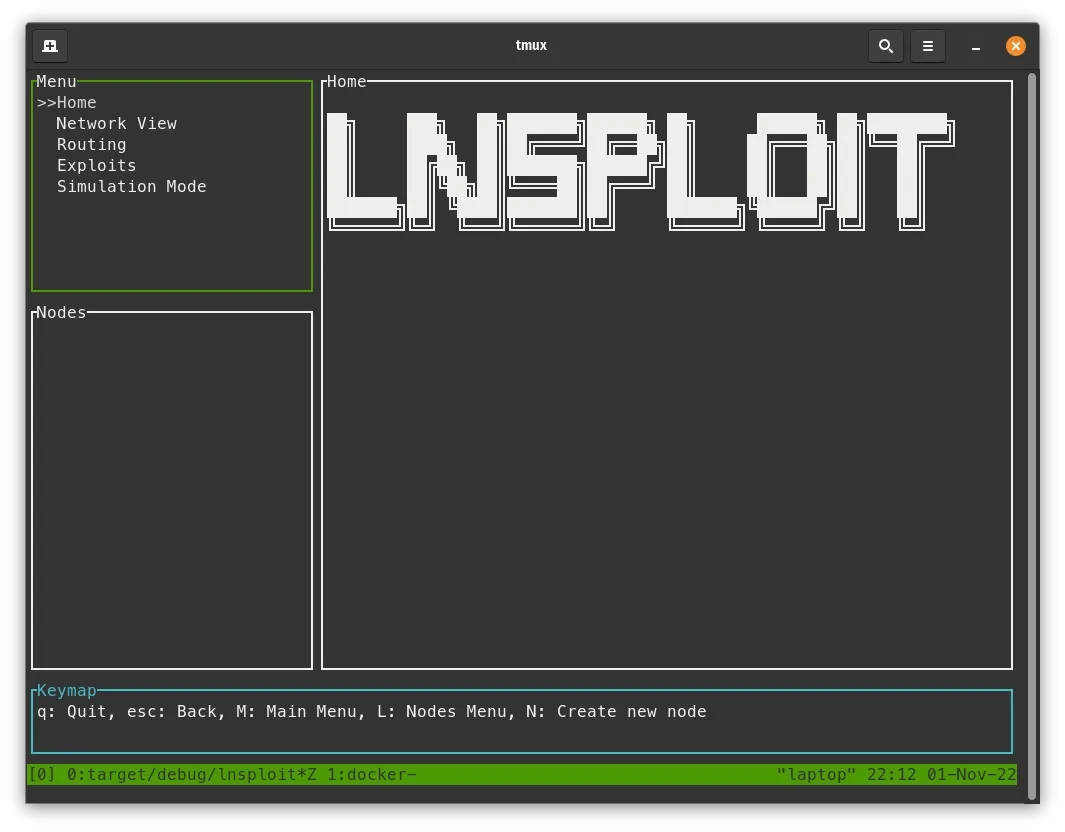Screen dimensions: 1065x832
Task: Open the Exploits menu entry
Action: pyautogui.click(x=96, y=165)
